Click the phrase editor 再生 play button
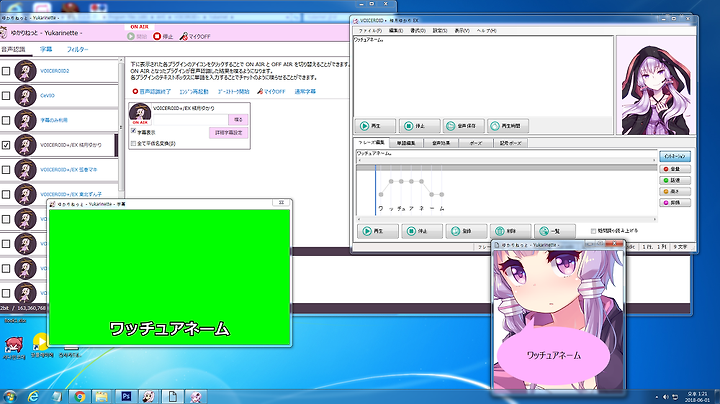 click(377, 231)
